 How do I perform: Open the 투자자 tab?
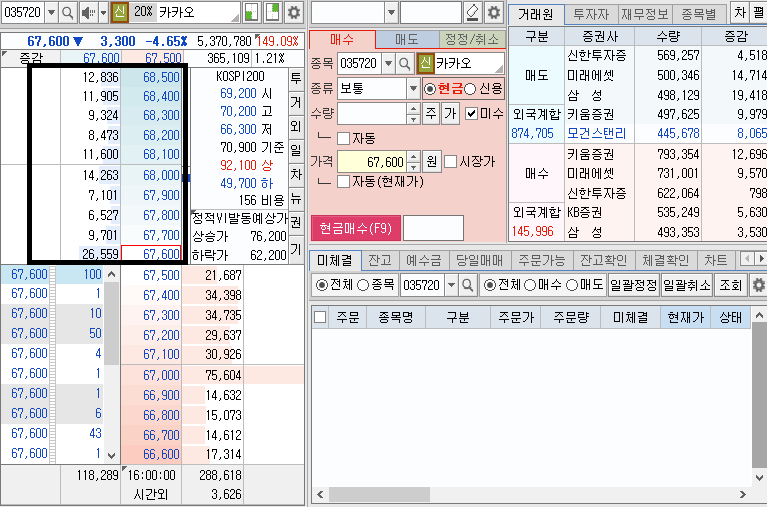[591, 15]
